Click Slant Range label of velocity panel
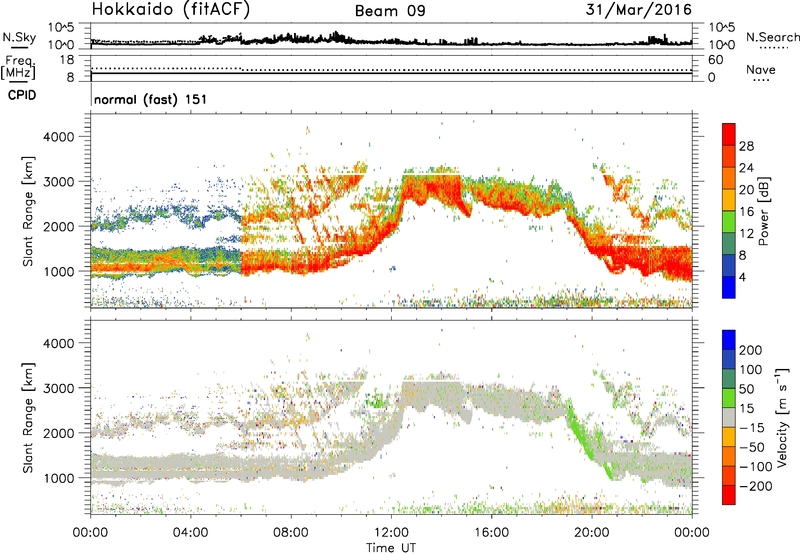The width and height of the screenshot is (800, 554). click(28, 418)
